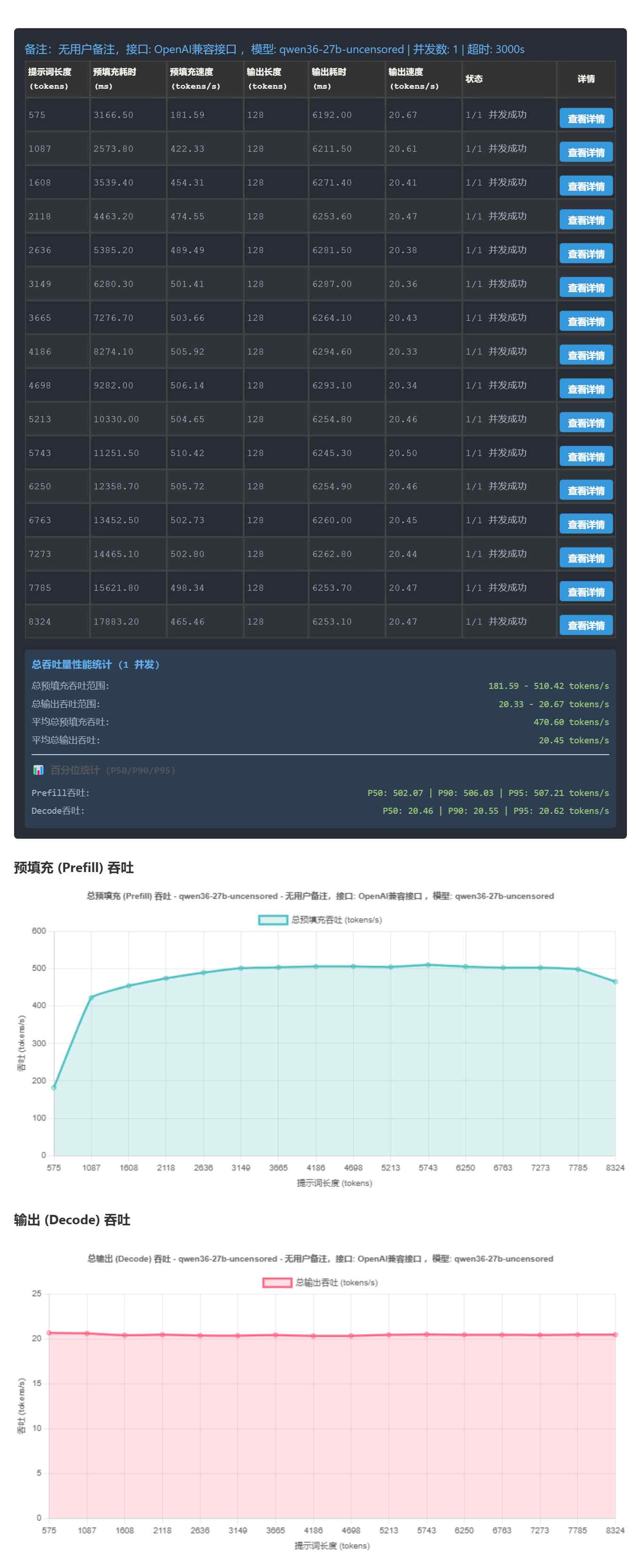Image resolution: width=641 pixels, height=1568 pixels.
Task: Click the 预填充速度 (tokens/s) column header
Action: coord(205,79)
